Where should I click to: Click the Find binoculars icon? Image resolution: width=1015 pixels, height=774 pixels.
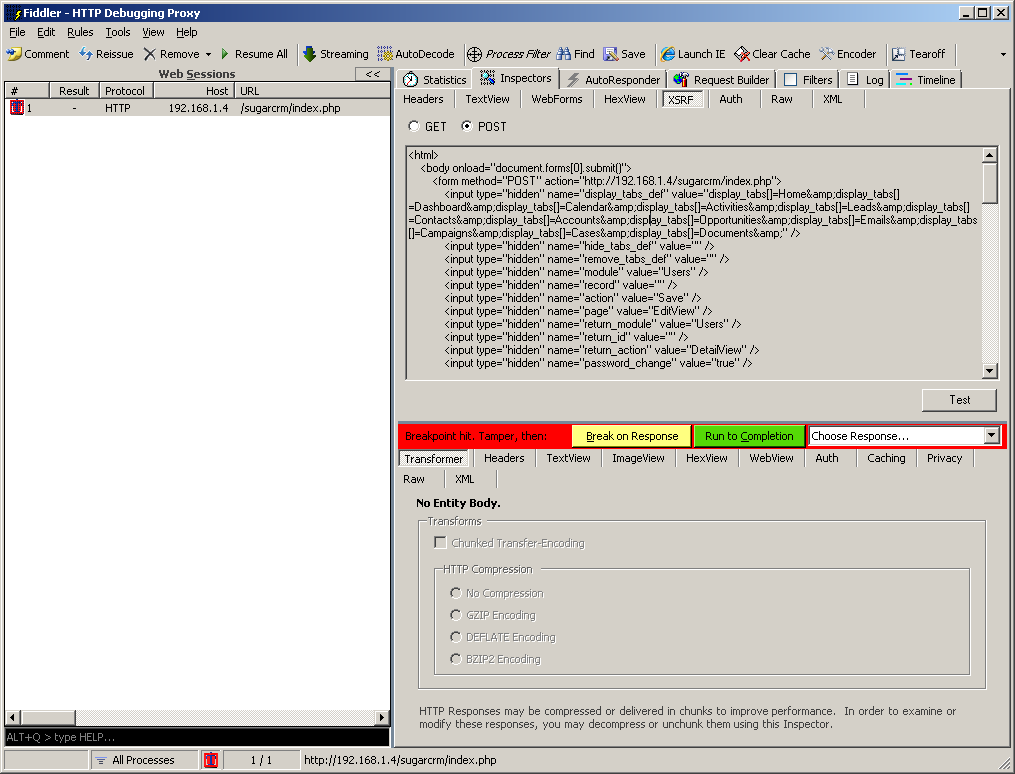(564, 54)
